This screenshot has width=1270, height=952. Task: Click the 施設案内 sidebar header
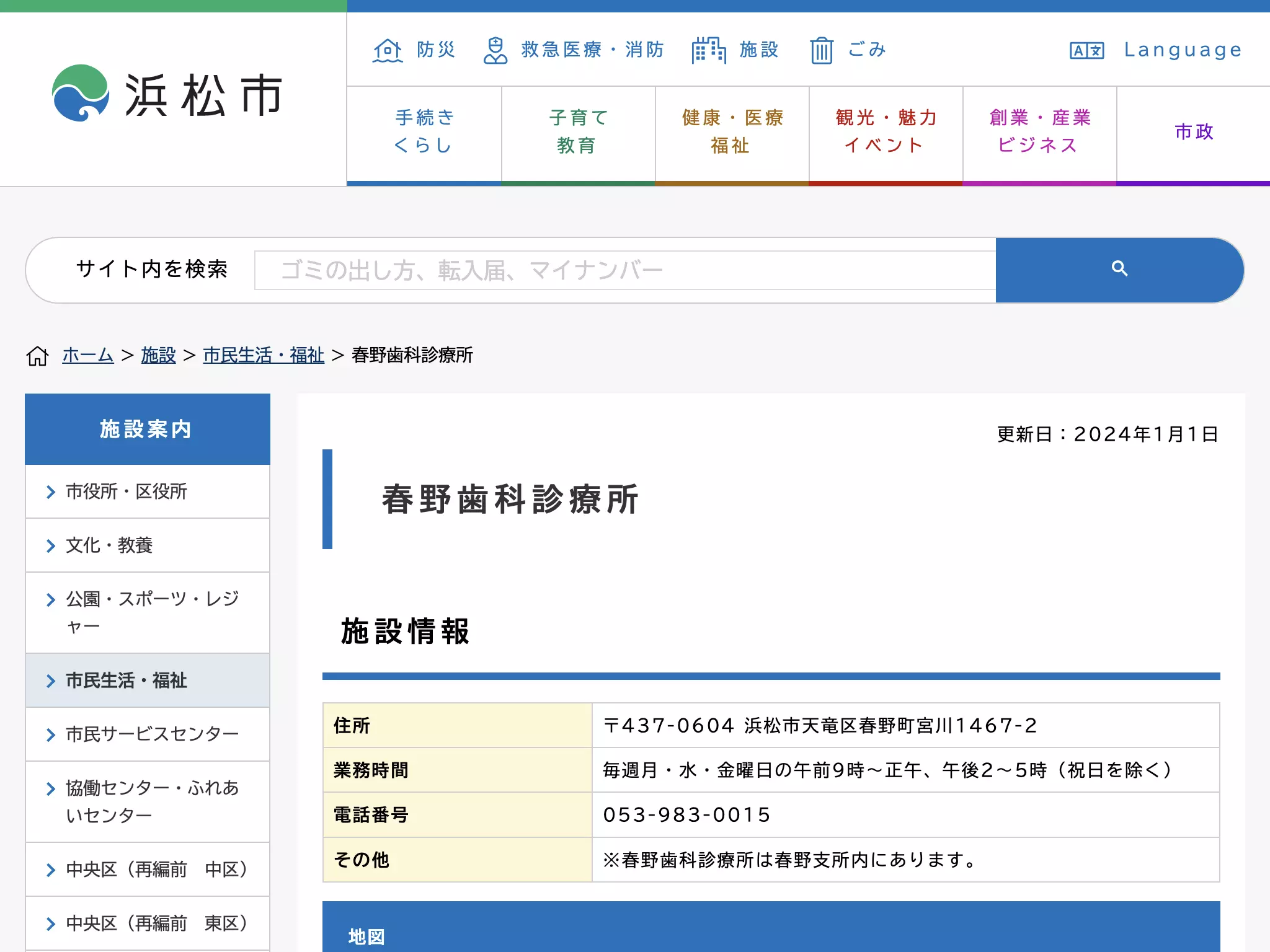148,429
